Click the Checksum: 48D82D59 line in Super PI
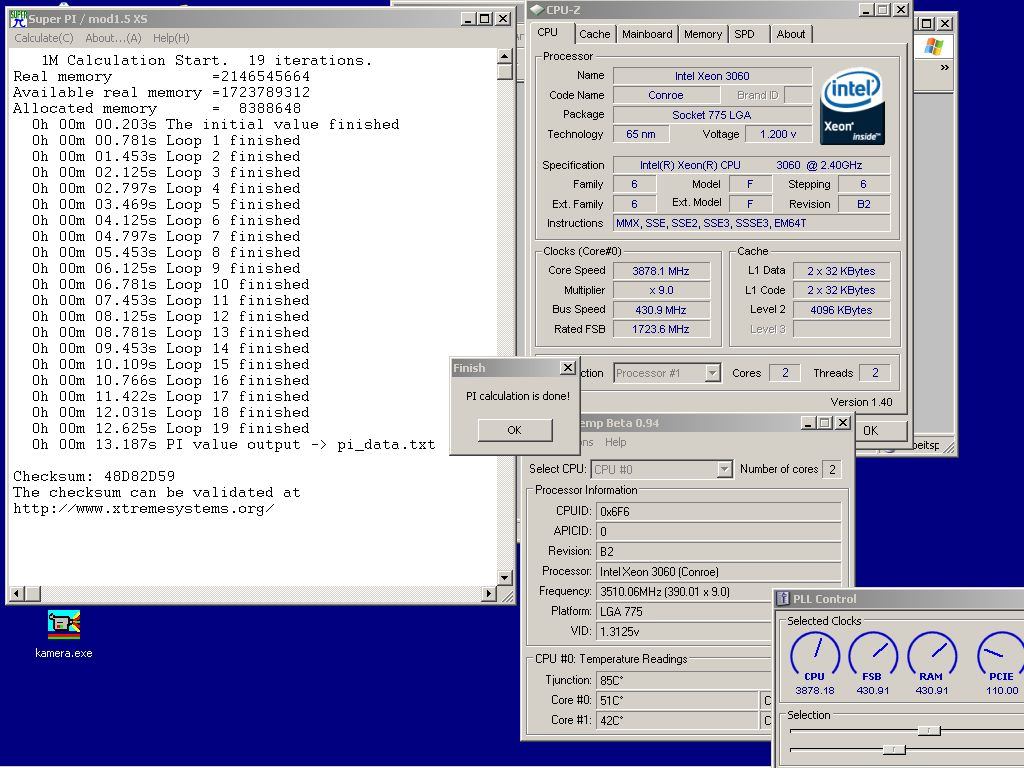This screenshot has height=768, width=1024. pyautogui.click(x=94, y=476)
